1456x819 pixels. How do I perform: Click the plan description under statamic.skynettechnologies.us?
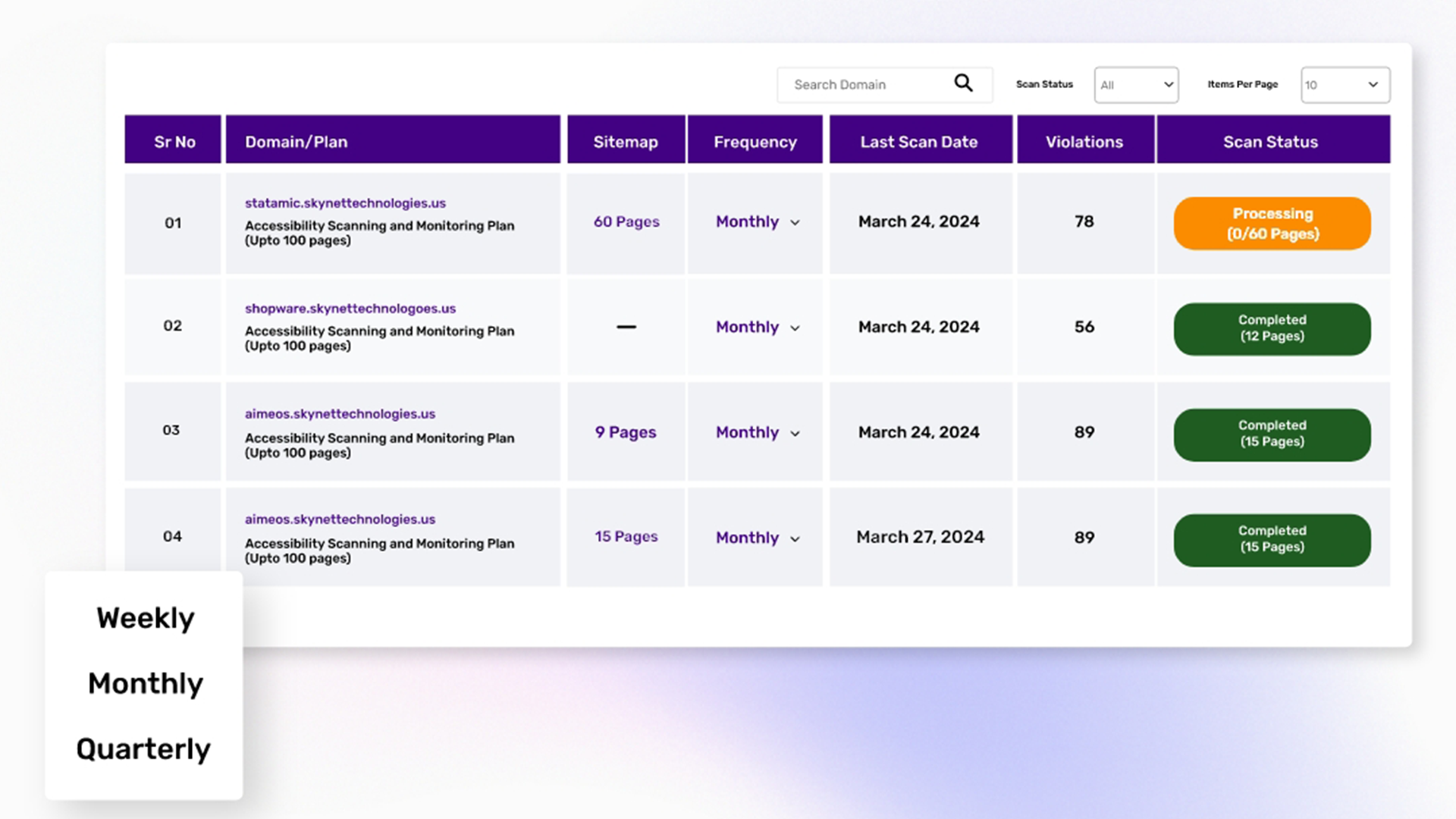[379, 233]
